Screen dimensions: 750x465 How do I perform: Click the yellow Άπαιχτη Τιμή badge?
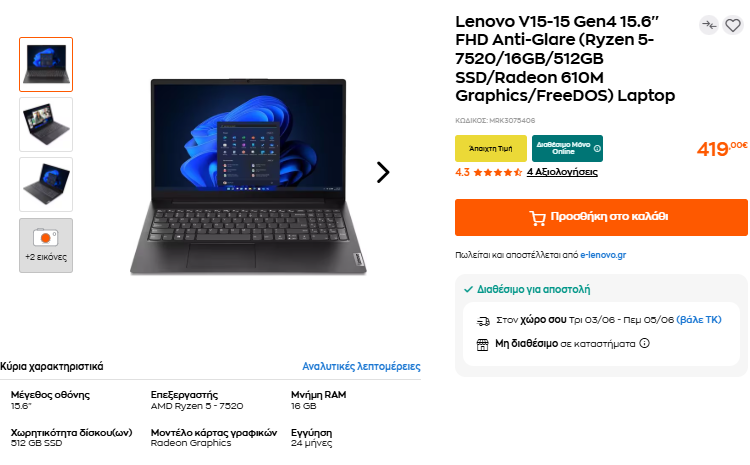pyautogui.click(x=491, y=148)
